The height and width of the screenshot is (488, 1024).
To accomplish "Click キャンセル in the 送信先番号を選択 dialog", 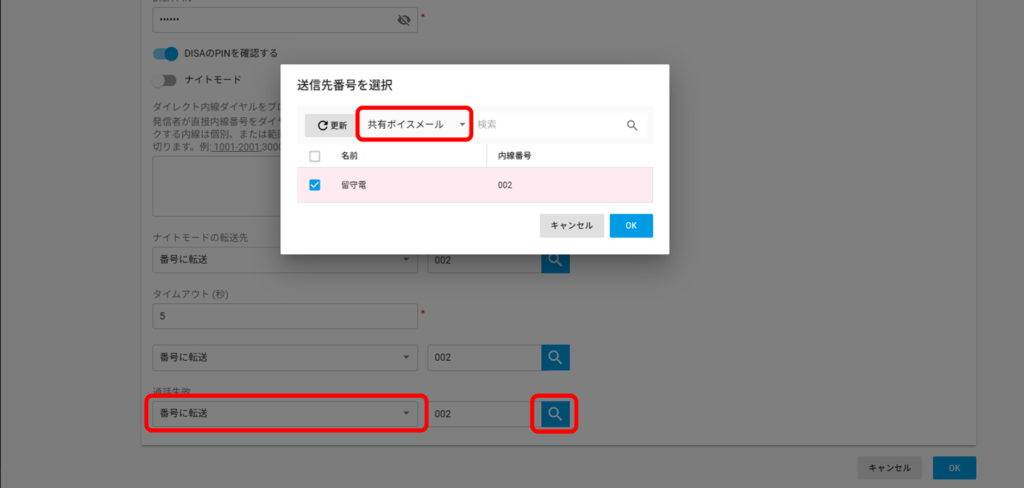I will pyautogui.click(x=572, y=226).
